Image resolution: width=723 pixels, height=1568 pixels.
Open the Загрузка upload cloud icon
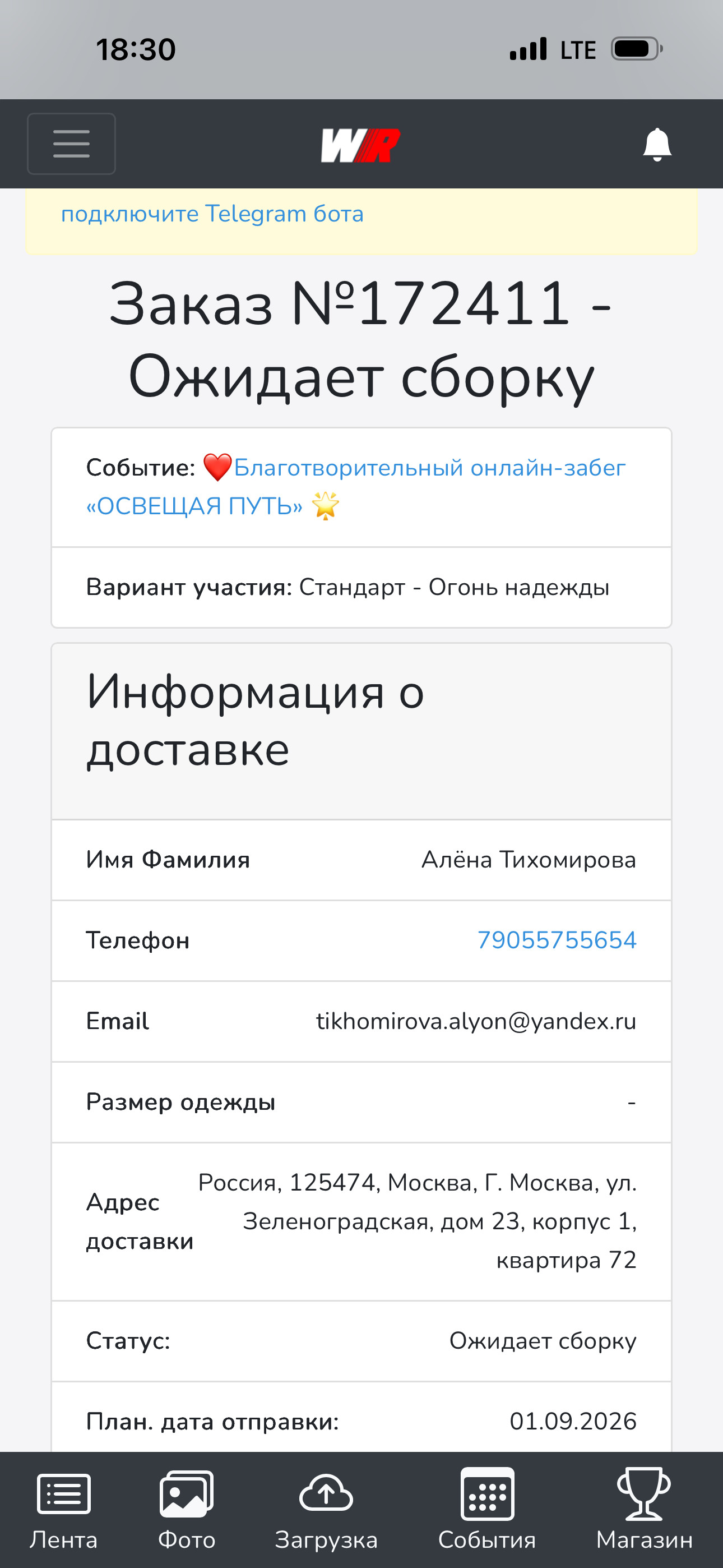click(326, 1492)
